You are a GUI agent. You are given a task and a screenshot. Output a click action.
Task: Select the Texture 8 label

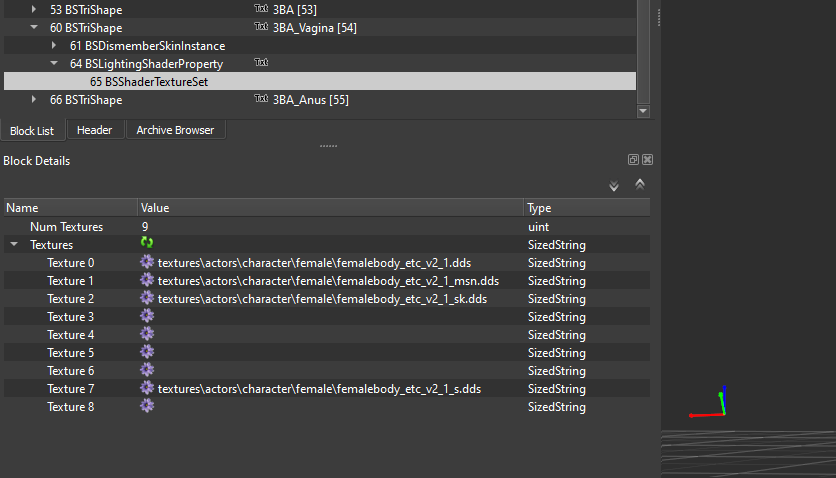click(x=70, y=407)
